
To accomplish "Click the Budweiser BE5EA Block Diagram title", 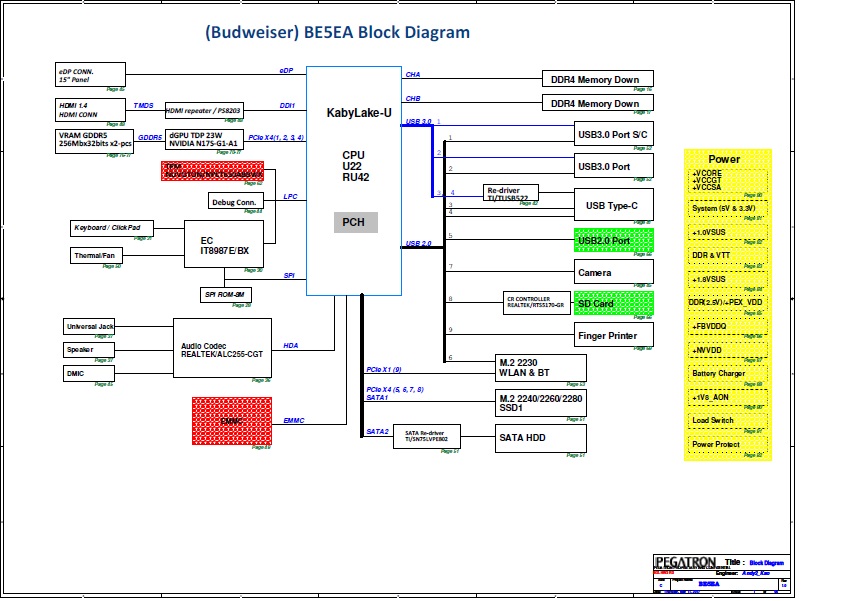I will click(337, 32).
